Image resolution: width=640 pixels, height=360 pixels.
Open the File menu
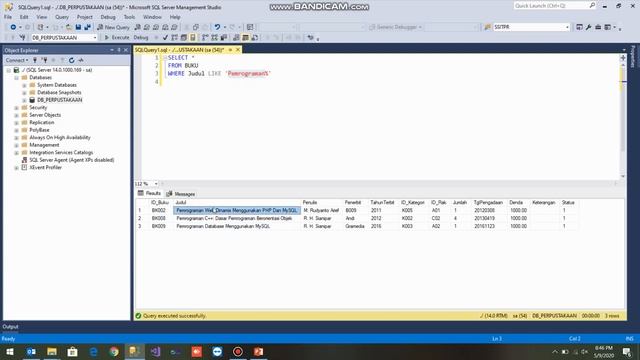coord(8,17)
